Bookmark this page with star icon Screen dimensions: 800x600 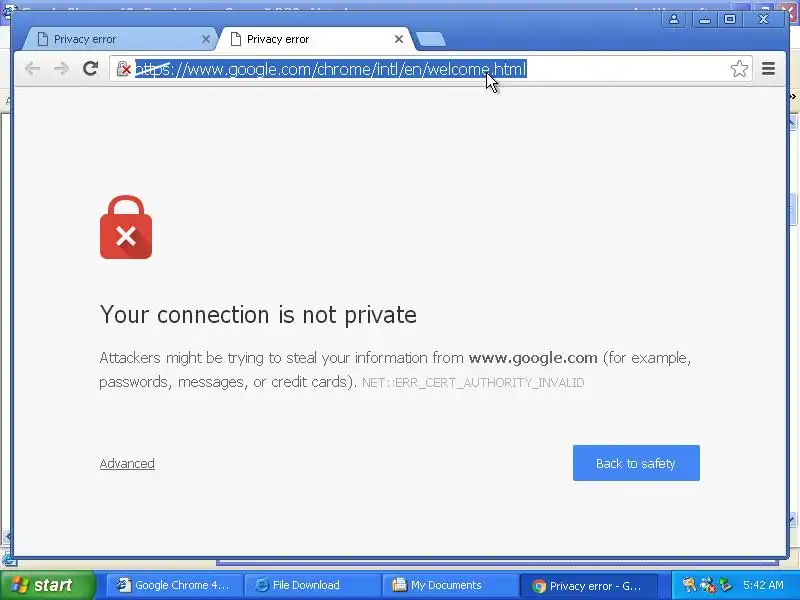[739, 68]
